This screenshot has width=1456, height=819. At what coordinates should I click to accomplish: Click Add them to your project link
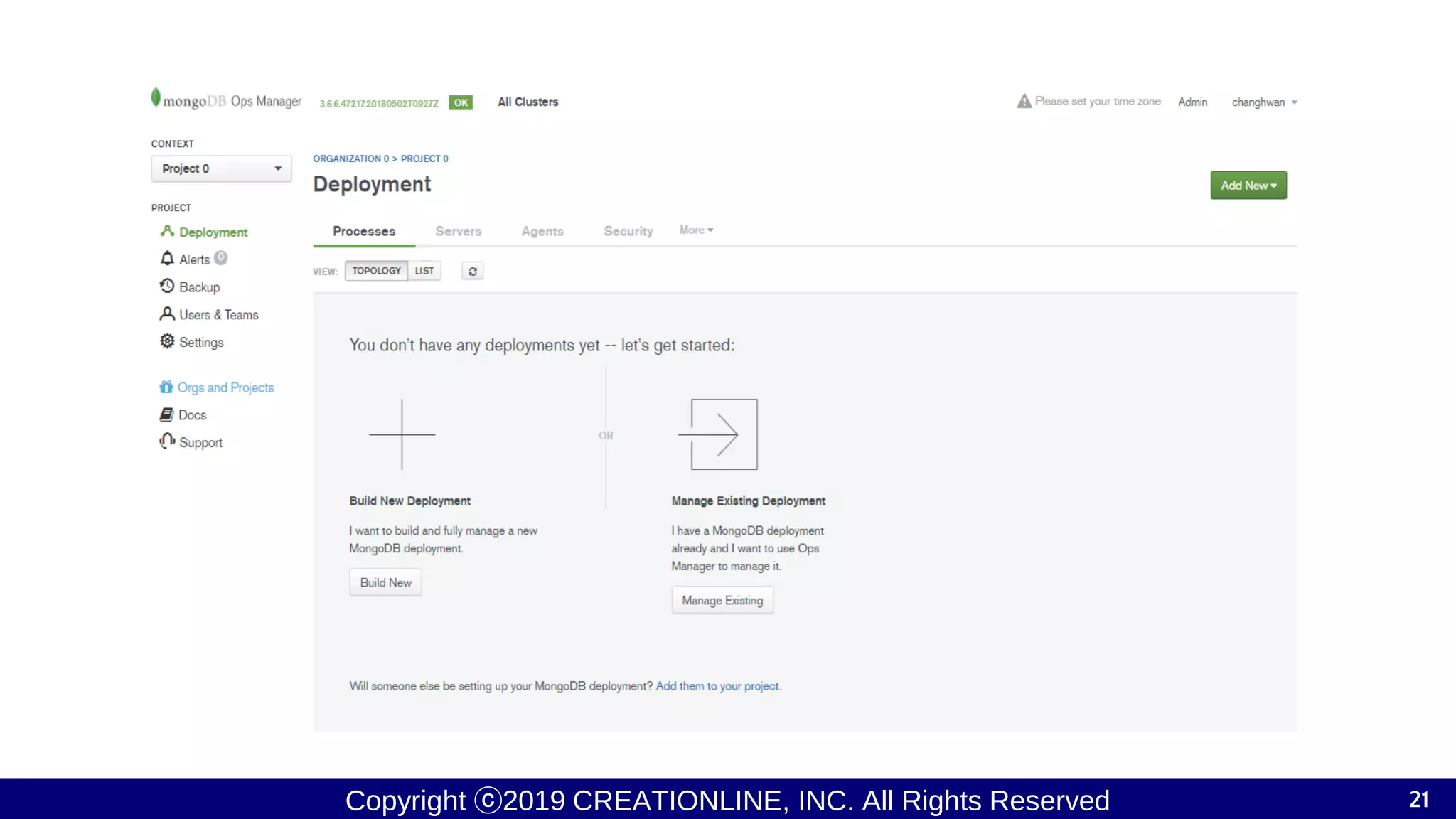[x=718, y=686]
